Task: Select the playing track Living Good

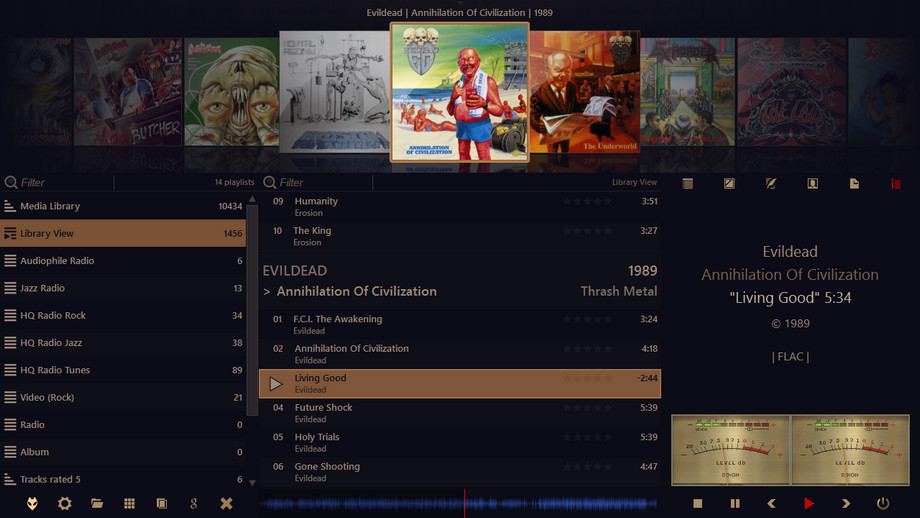Action: 460,384
